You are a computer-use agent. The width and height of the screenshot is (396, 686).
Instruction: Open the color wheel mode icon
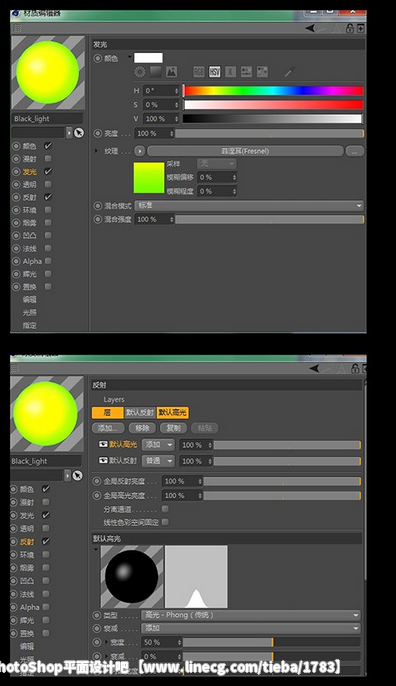(140, 72)
